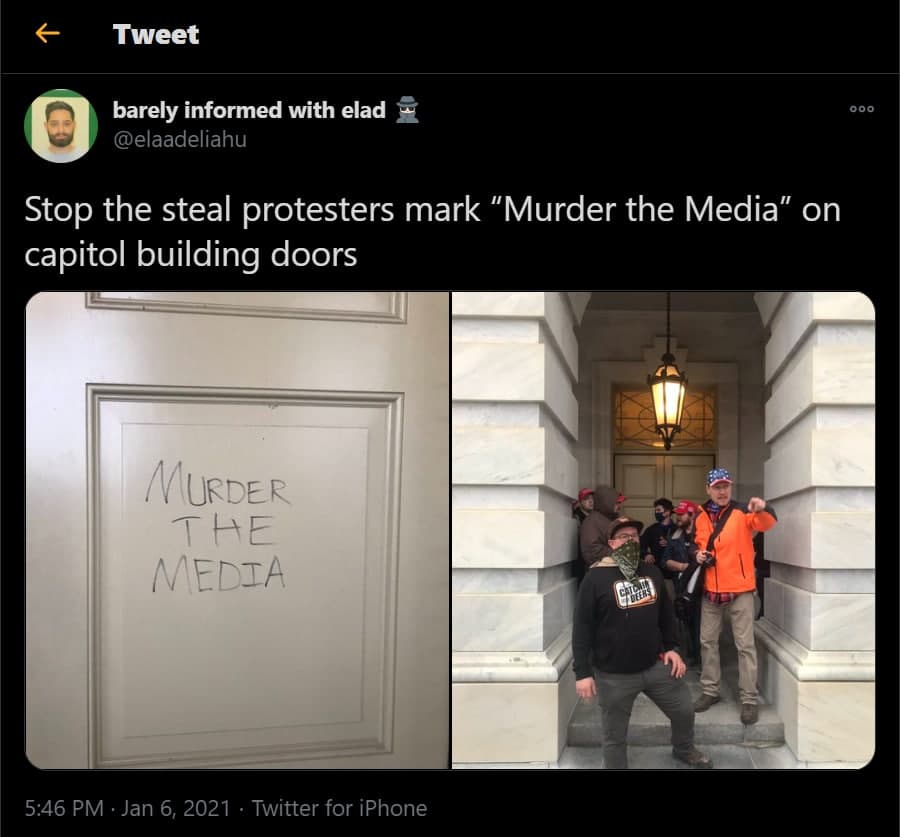Open the left door photo thumbnail
This screenshot has width=900, height=837.
(238, 530)
